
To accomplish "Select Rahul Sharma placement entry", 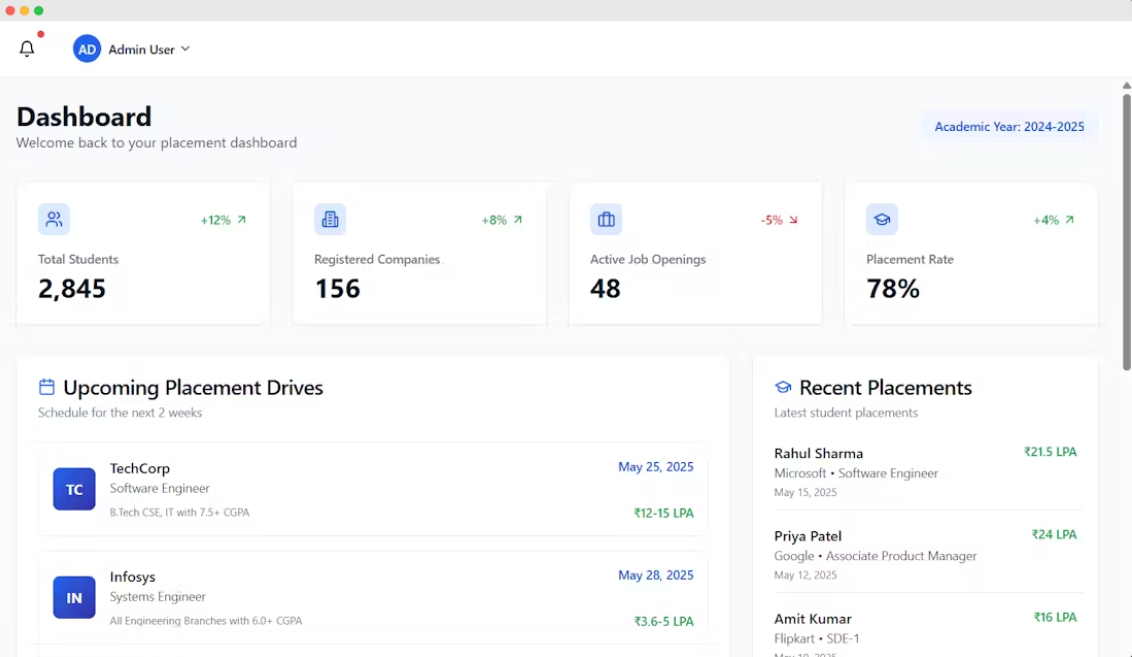I will (x=926, y=471).
